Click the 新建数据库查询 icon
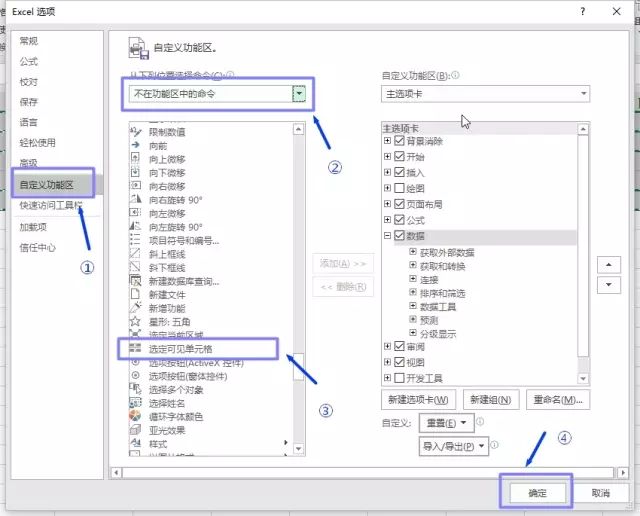Image resolution: width=640 pixels, height=516 pixels. [x=135, y=281]
